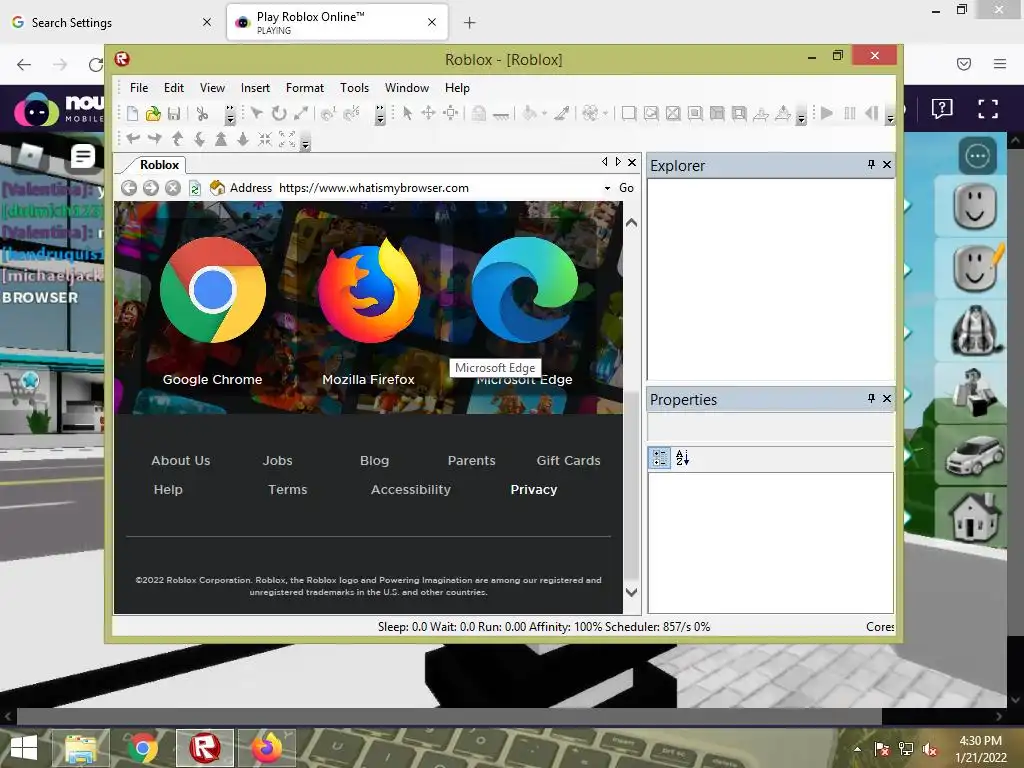Switch properties to categorized view
The image size is (1024, 768).
point(660,458)
